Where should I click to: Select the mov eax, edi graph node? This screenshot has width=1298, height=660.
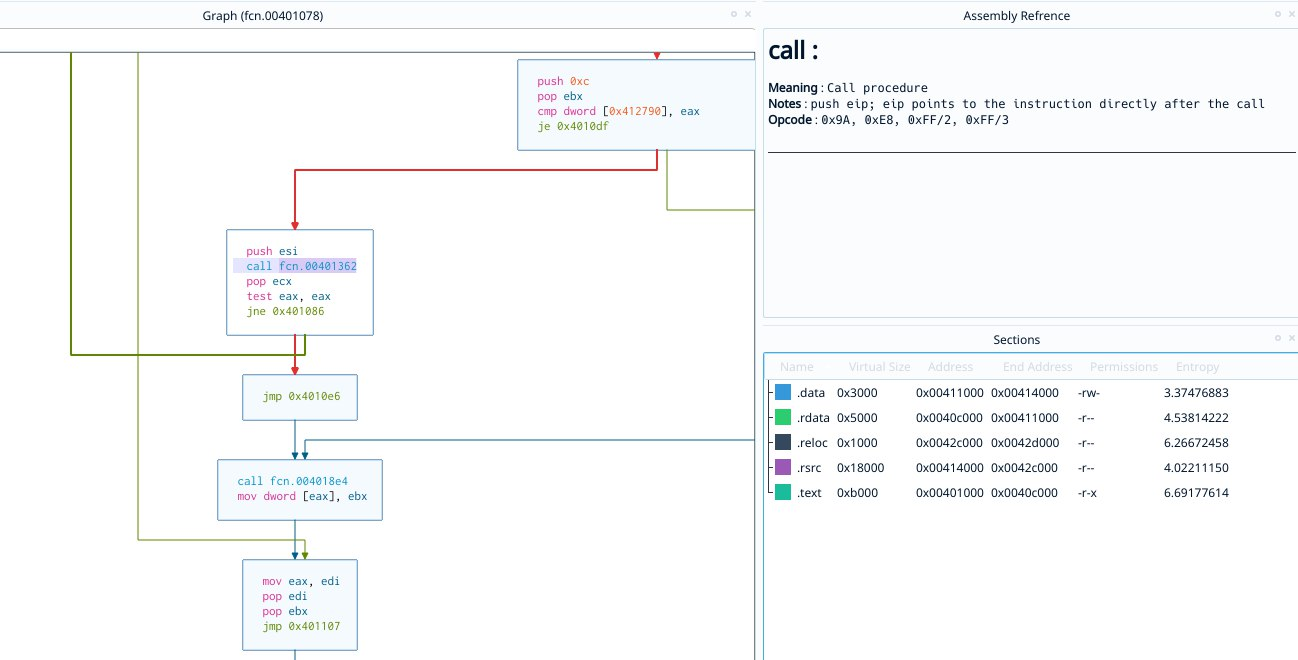pyautogui.click(x=299, y=604)
